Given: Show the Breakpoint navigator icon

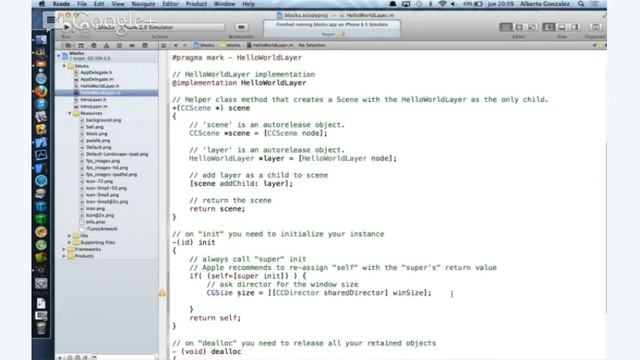Looking at the screenshot, I should tap(132, 45).
